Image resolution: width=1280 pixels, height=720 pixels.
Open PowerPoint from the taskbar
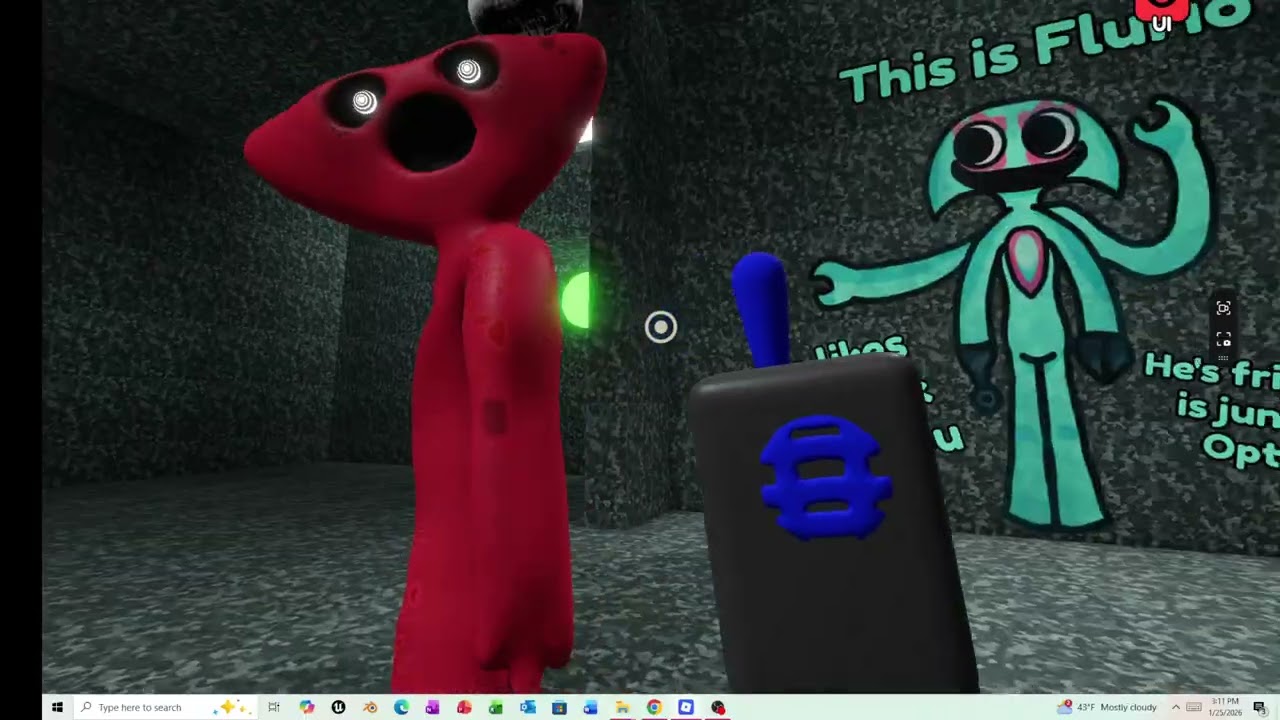[x=464, y=707]
